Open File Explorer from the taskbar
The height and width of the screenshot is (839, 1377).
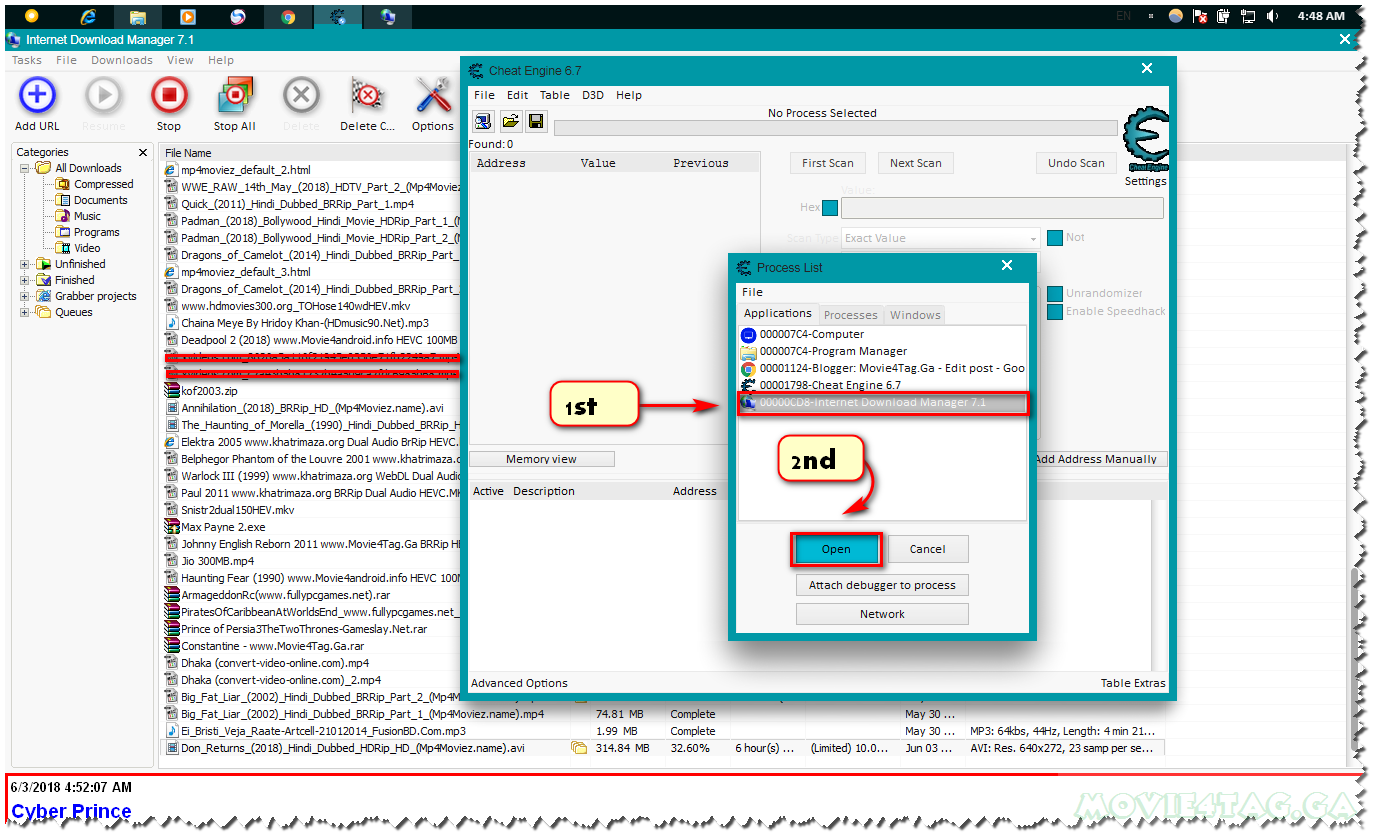pyautogui.click(x=137, y=16)
